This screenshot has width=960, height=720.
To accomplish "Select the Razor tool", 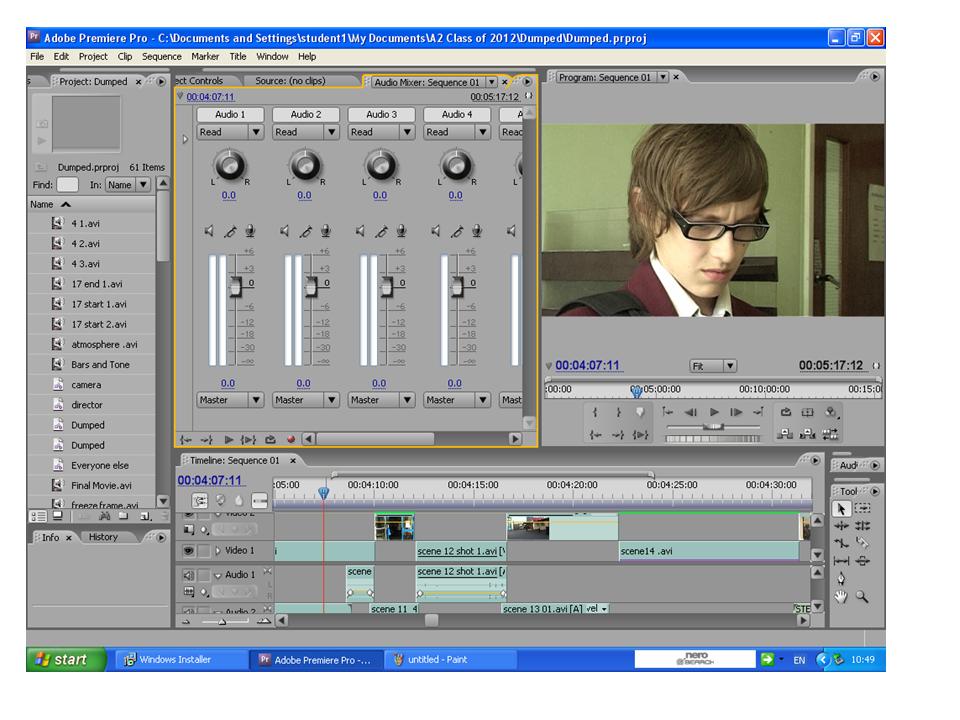I will 863,542.
